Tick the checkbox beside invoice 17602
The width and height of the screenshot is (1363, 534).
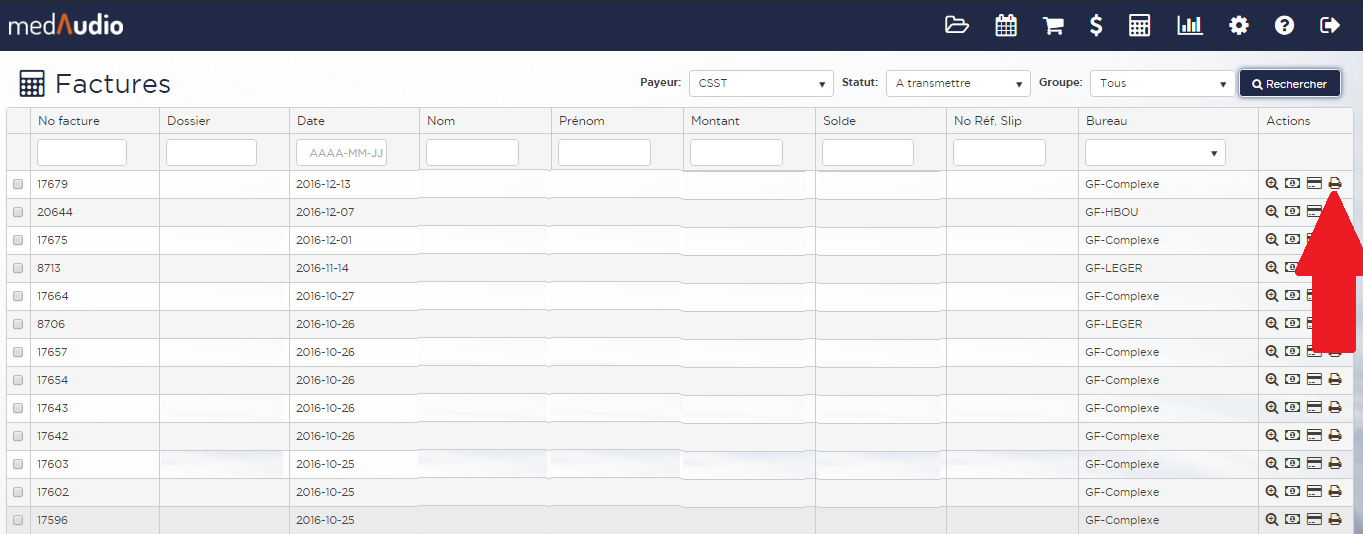18,493
